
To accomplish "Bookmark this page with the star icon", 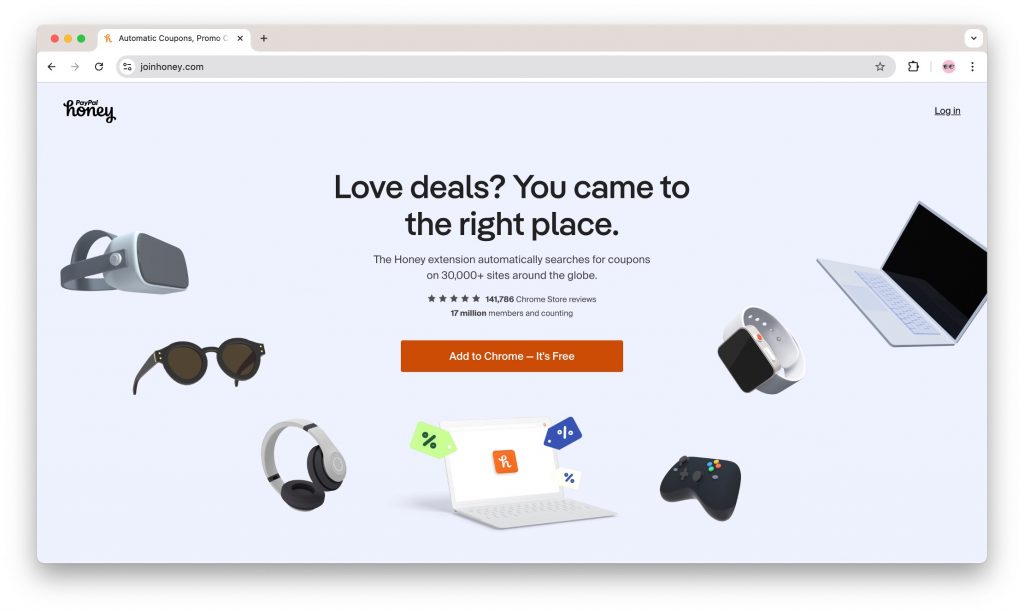I will click(880, 67).
